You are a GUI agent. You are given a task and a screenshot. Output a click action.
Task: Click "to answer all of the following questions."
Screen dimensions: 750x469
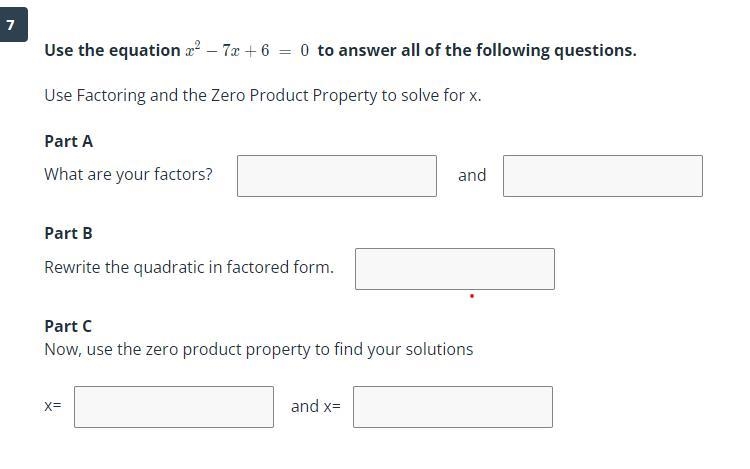click(477, 50)
